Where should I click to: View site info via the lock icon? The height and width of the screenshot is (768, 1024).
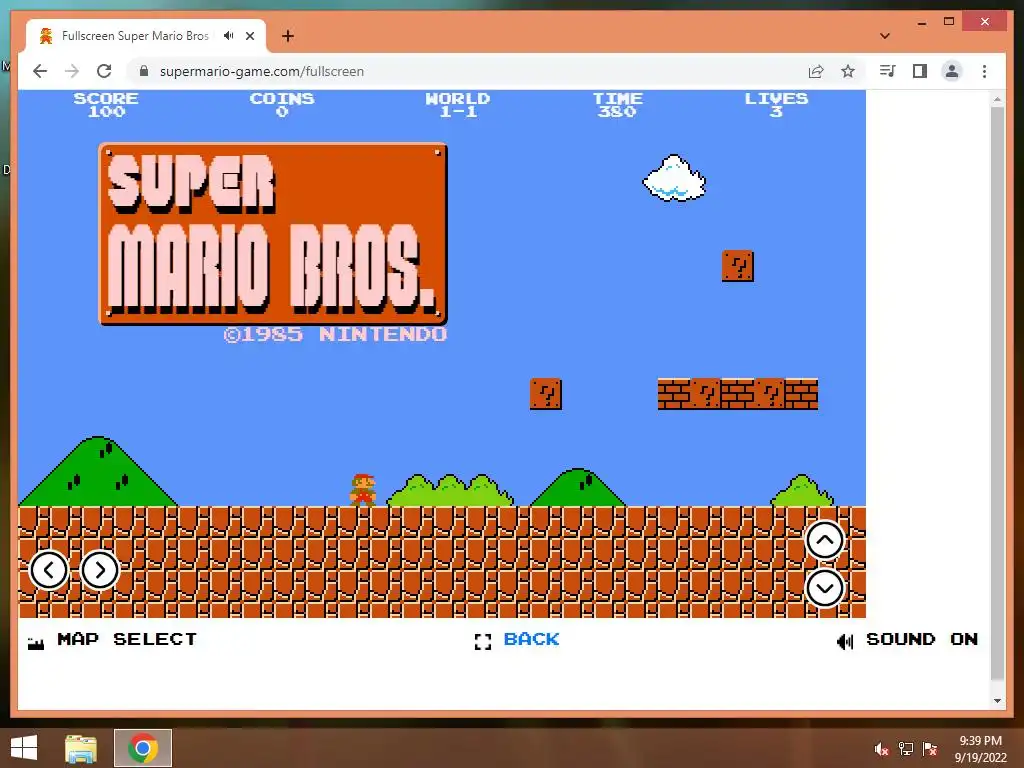tap(144, 71)
